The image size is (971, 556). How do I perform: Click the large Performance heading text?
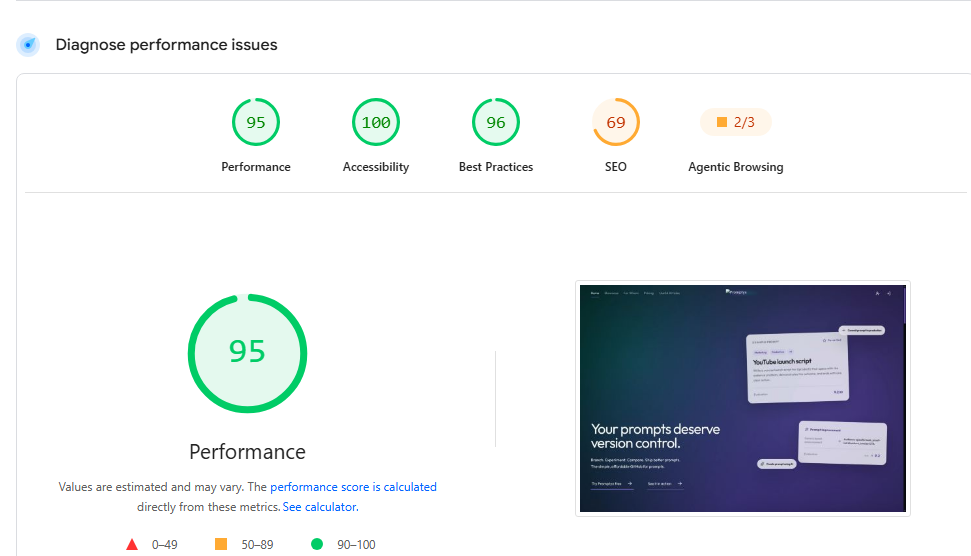247,451
